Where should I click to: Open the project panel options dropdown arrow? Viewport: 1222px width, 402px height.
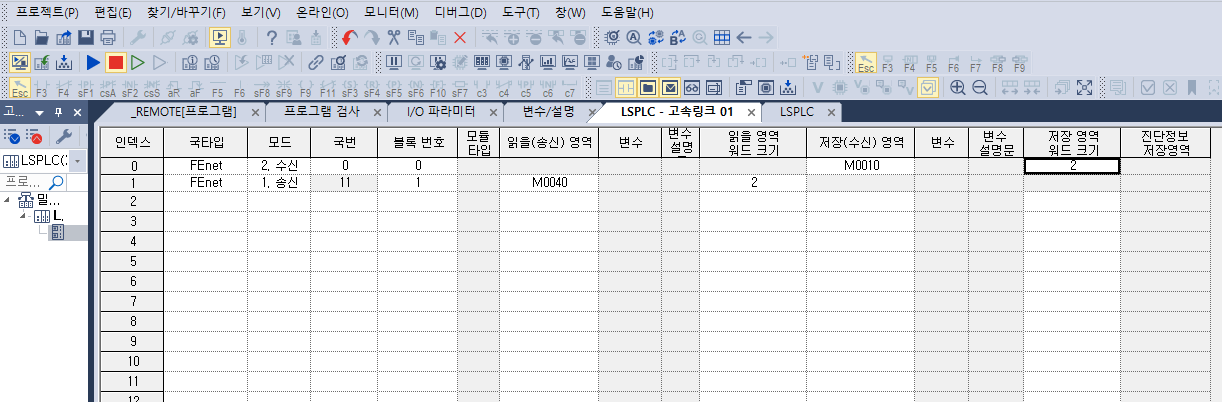pyautogui.click(x=39, y=112)
